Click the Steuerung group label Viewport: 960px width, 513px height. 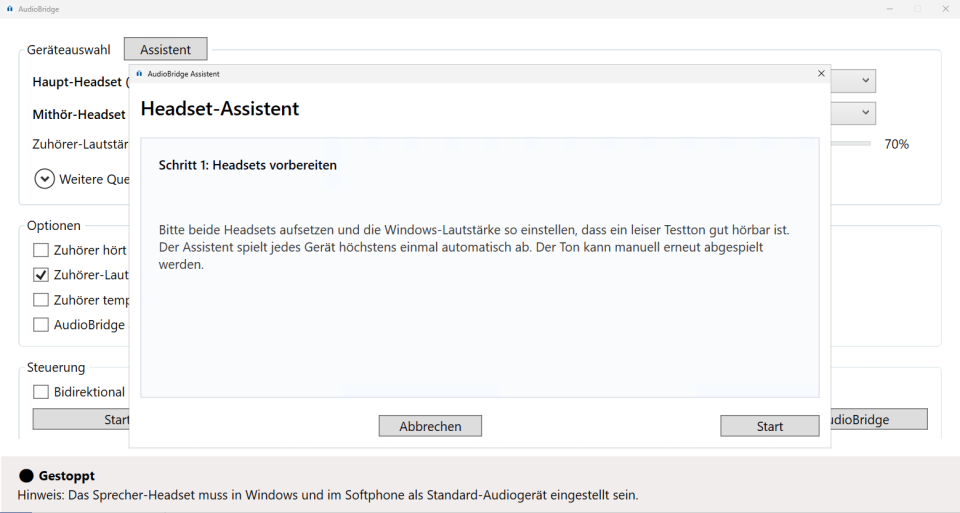[x=56, y=367]
